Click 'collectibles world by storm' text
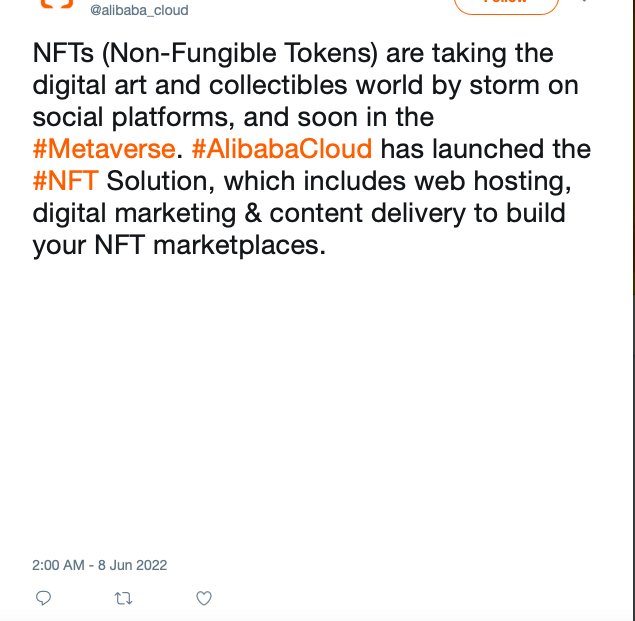Screen dimensions: 635x621 373,85
